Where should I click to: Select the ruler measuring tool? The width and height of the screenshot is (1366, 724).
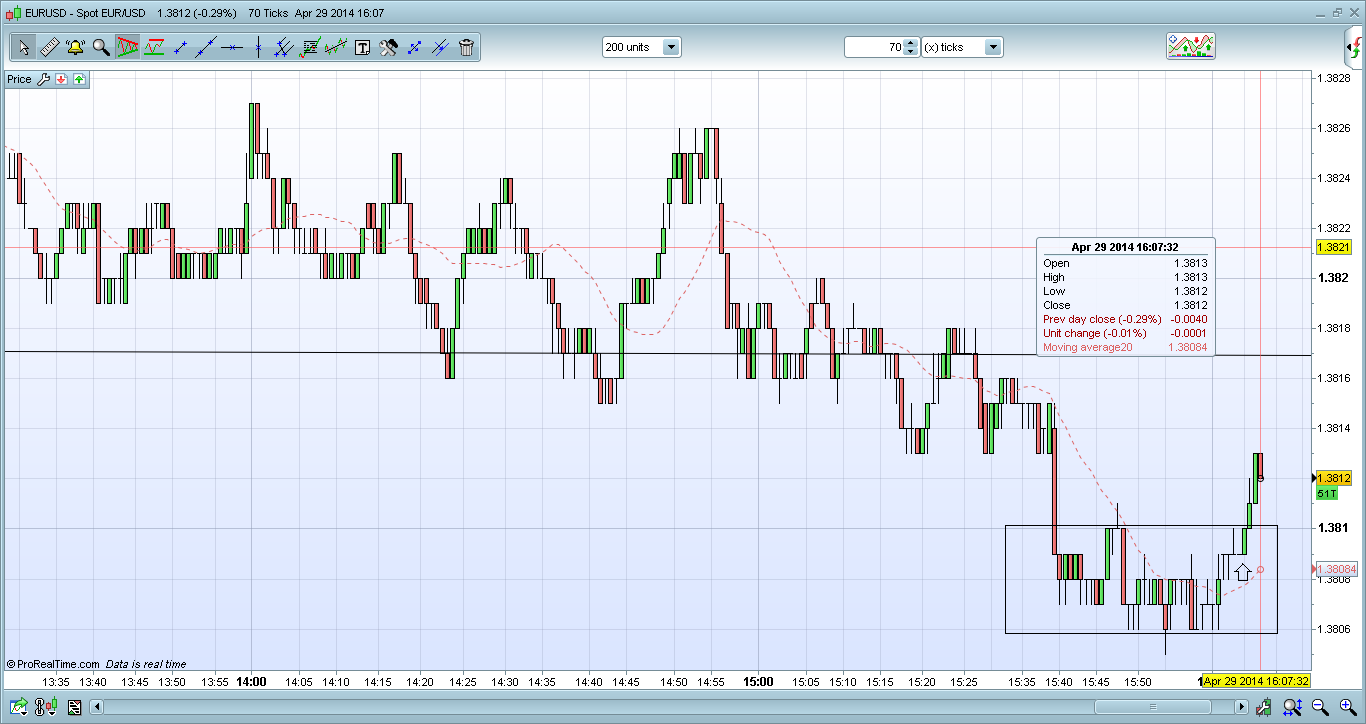49,47
